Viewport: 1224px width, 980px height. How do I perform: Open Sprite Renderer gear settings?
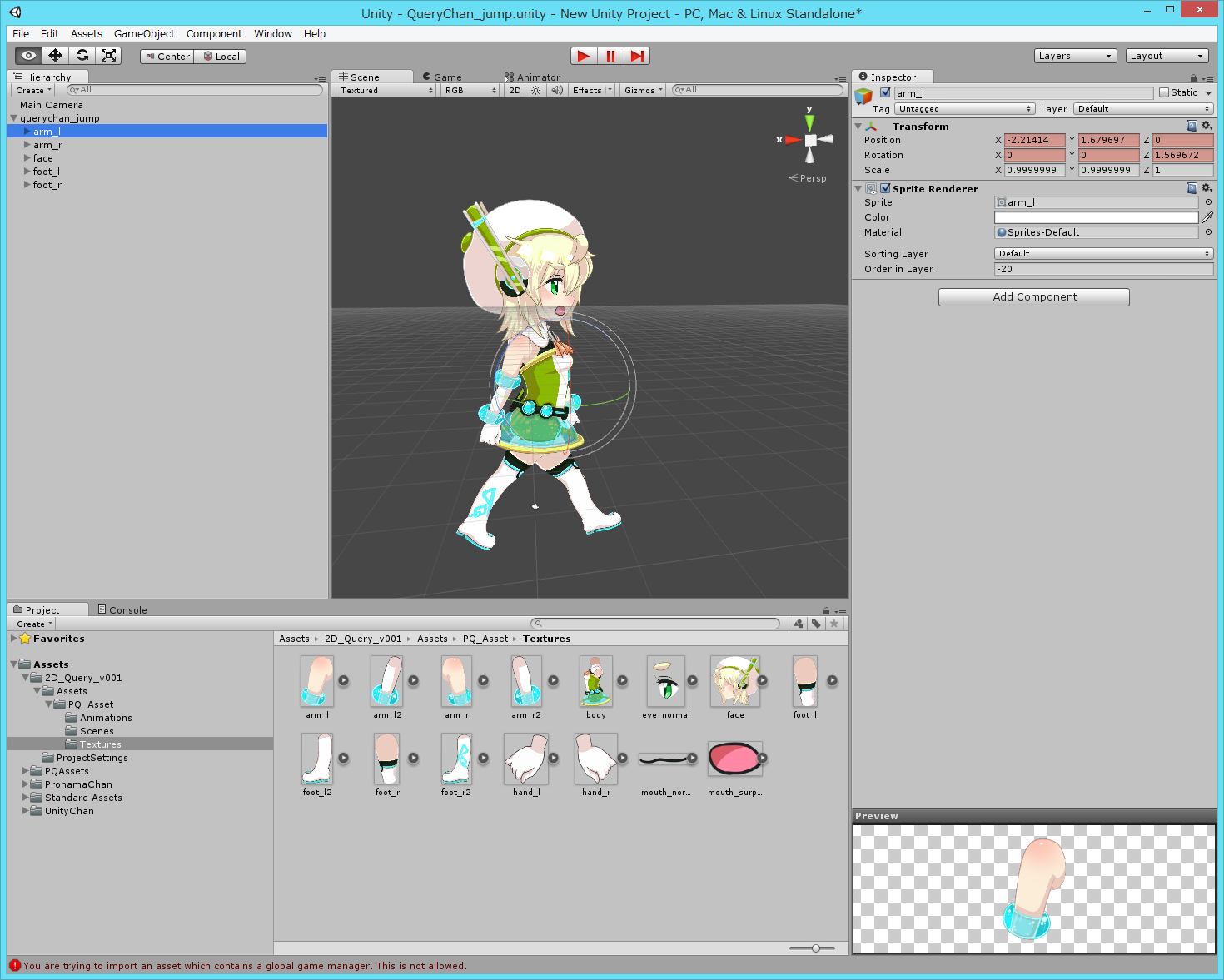pyautogui.click(x=1207, y=188)
